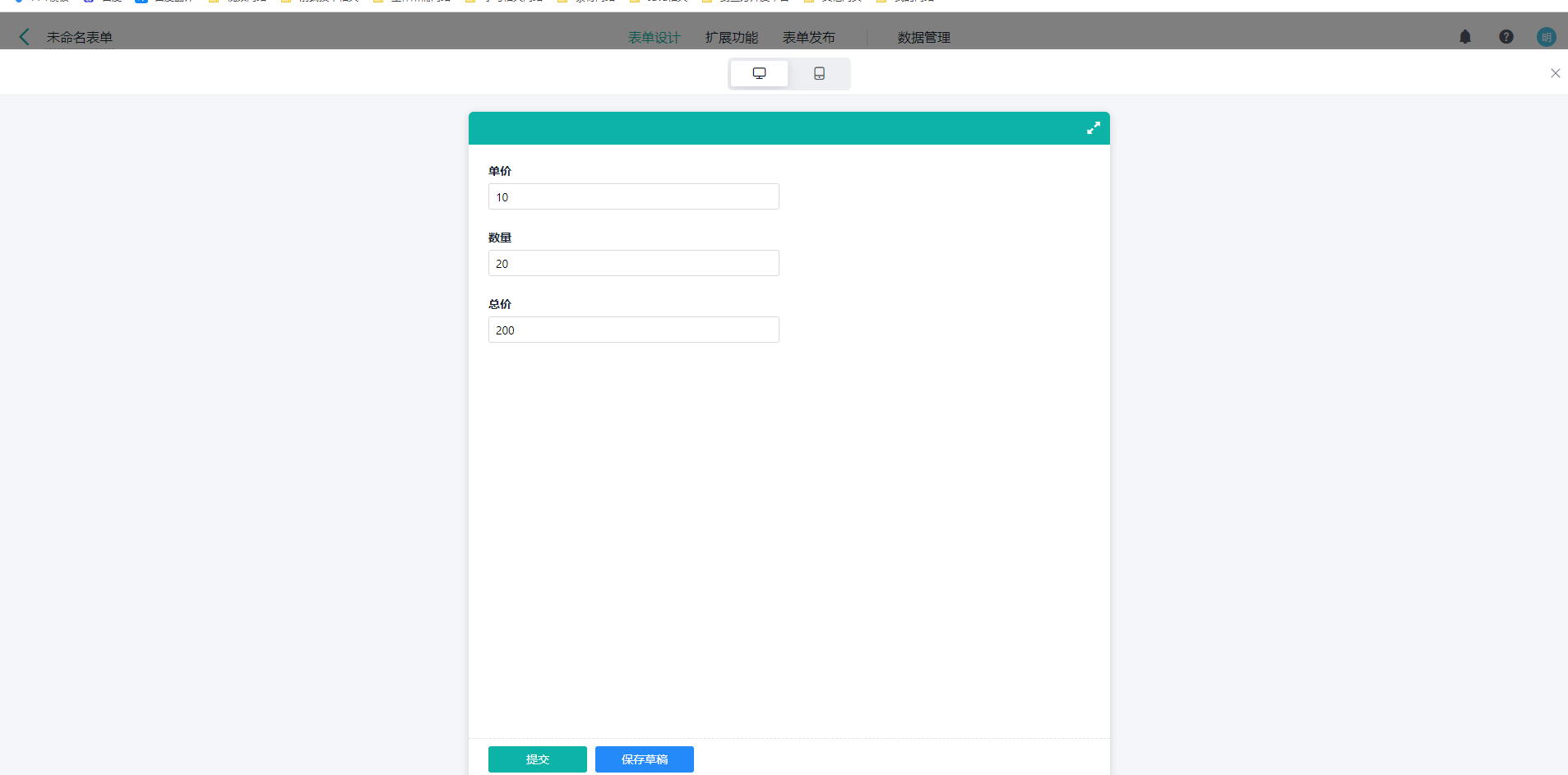Screen dimensions: 1568x775
Task: Go back using the left arrow icon
Action: pos(25,37)
